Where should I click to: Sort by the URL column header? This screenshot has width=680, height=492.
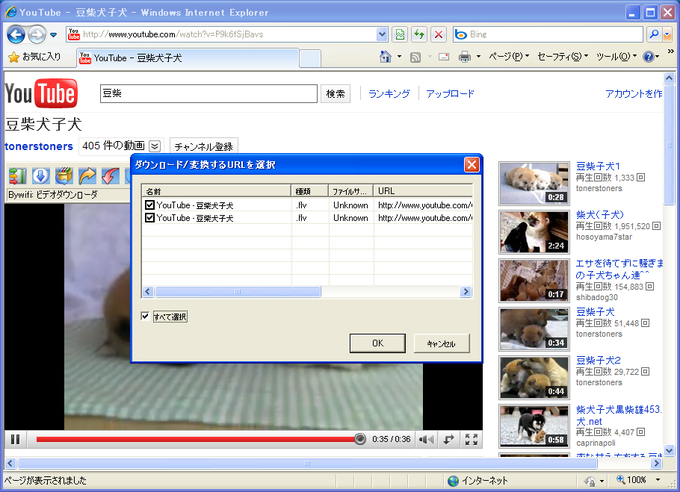[x=423, y=191]
